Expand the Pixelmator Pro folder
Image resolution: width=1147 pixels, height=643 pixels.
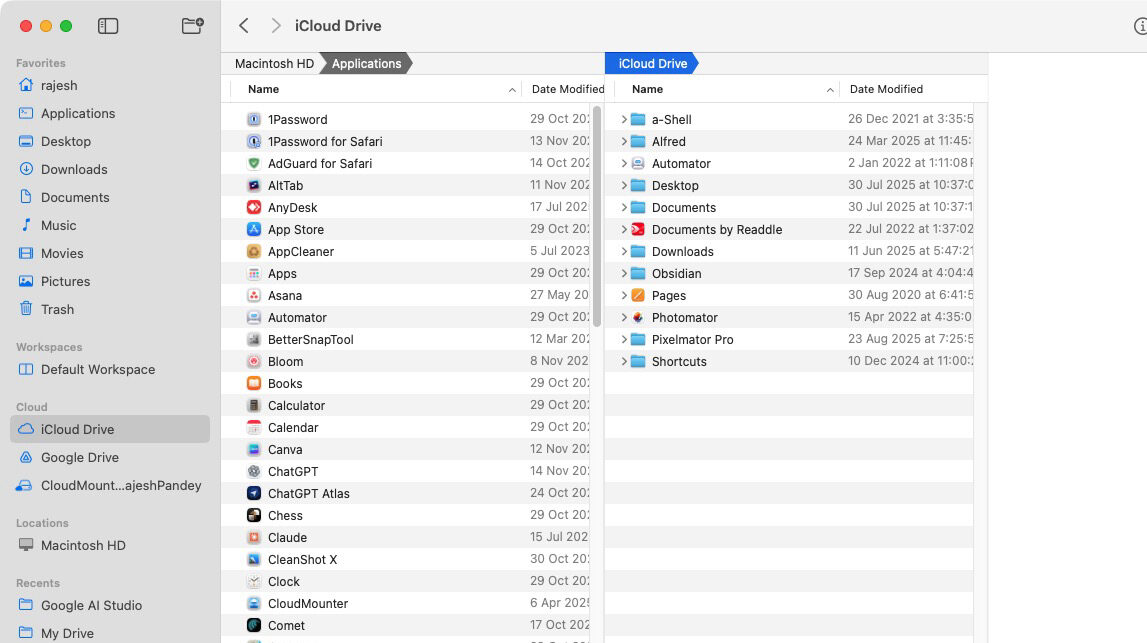click(623, 339)
